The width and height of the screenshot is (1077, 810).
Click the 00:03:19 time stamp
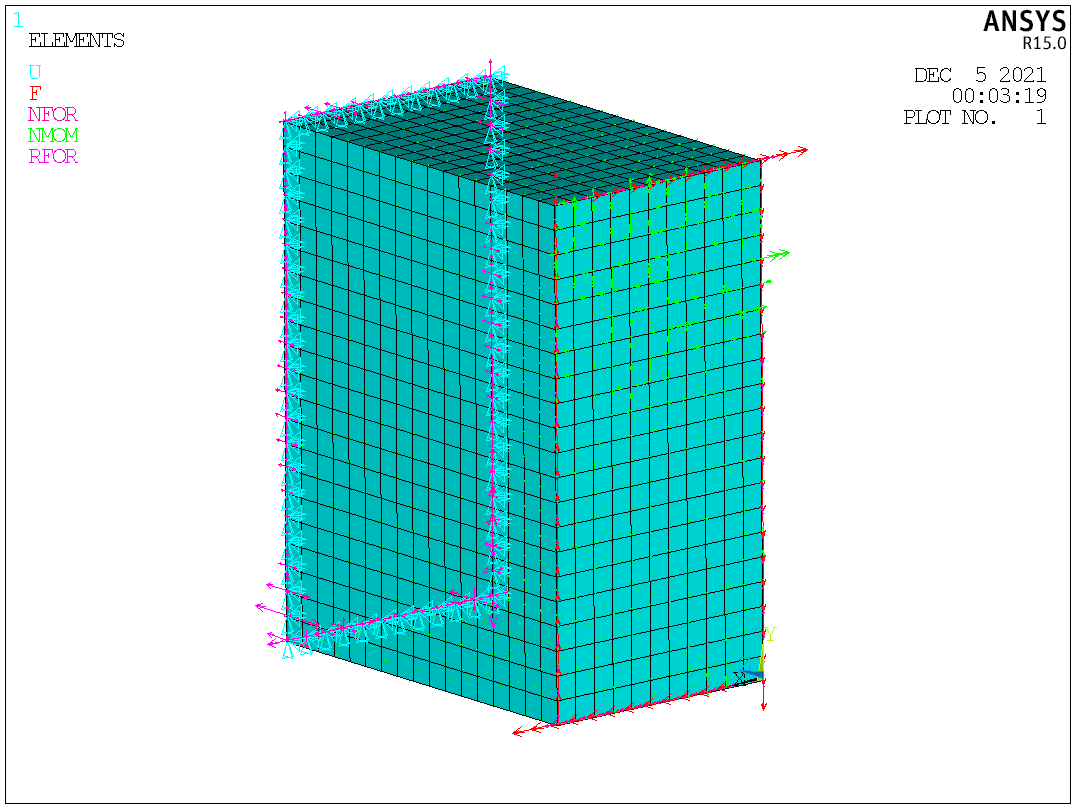click(998, 97)
